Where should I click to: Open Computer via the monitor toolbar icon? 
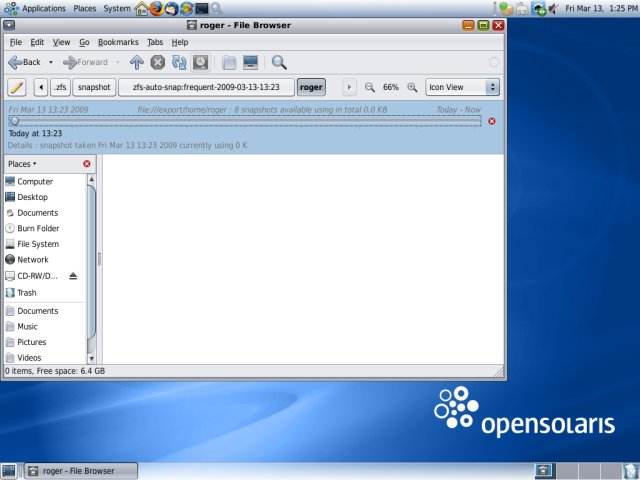(250, 62)
